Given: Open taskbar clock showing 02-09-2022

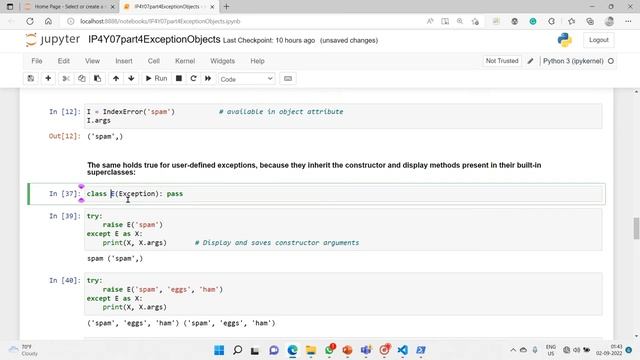Looking at the screenshot, I should tap(609, 350).
